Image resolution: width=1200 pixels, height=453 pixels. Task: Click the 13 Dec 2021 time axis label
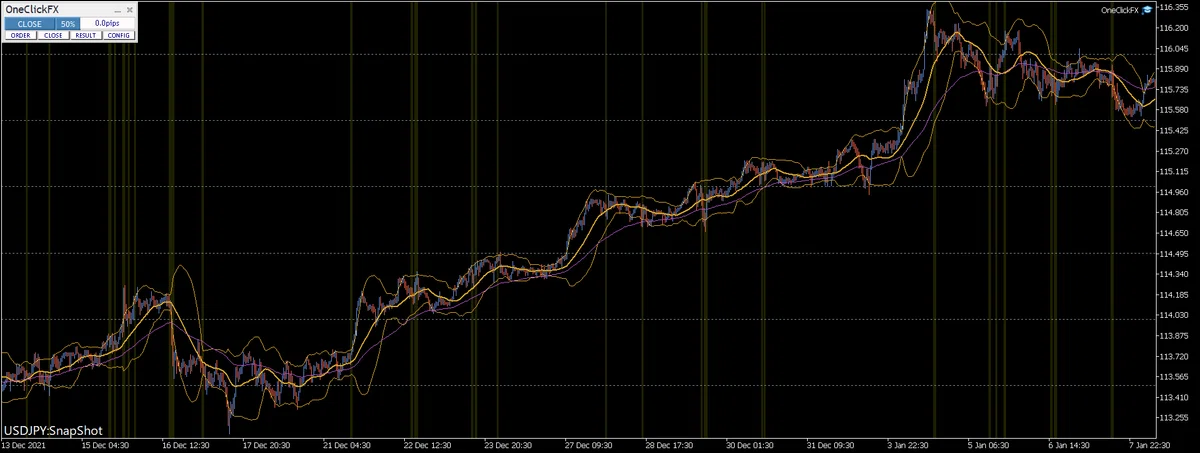click(x=22, y=445)
